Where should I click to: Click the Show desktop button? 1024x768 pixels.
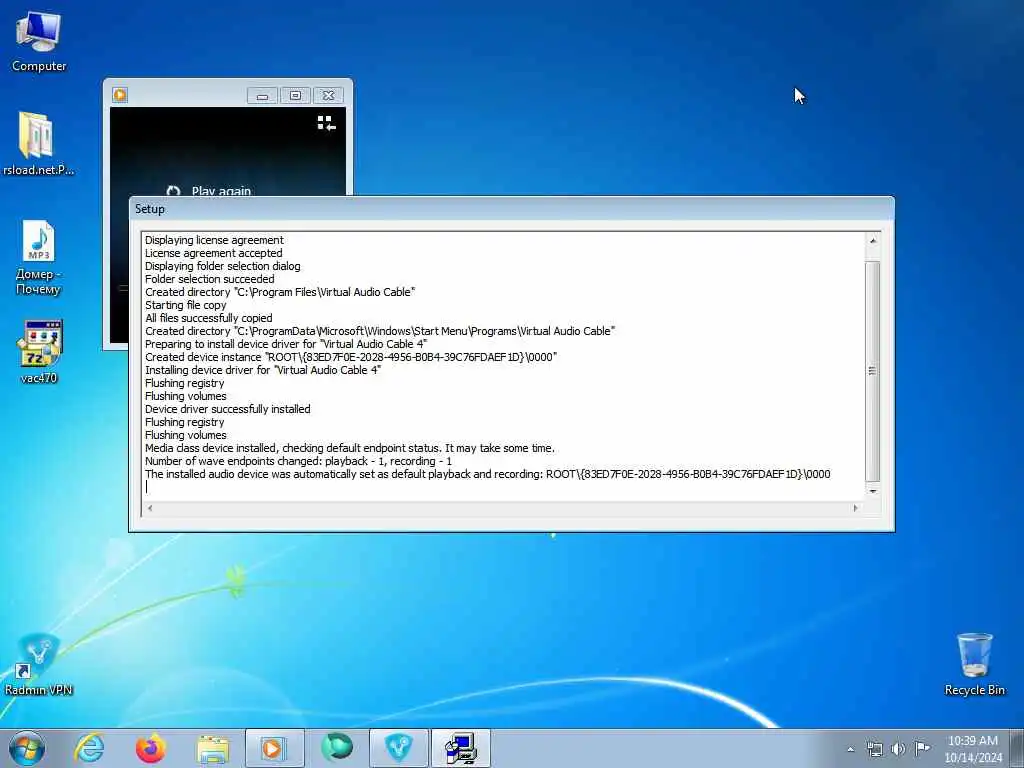point(1018,749)
